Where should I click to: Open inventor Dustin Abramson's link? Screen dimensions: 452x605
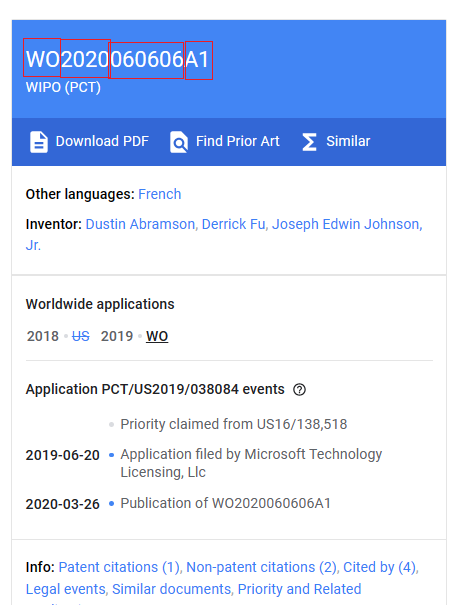(x=140, y=224)
